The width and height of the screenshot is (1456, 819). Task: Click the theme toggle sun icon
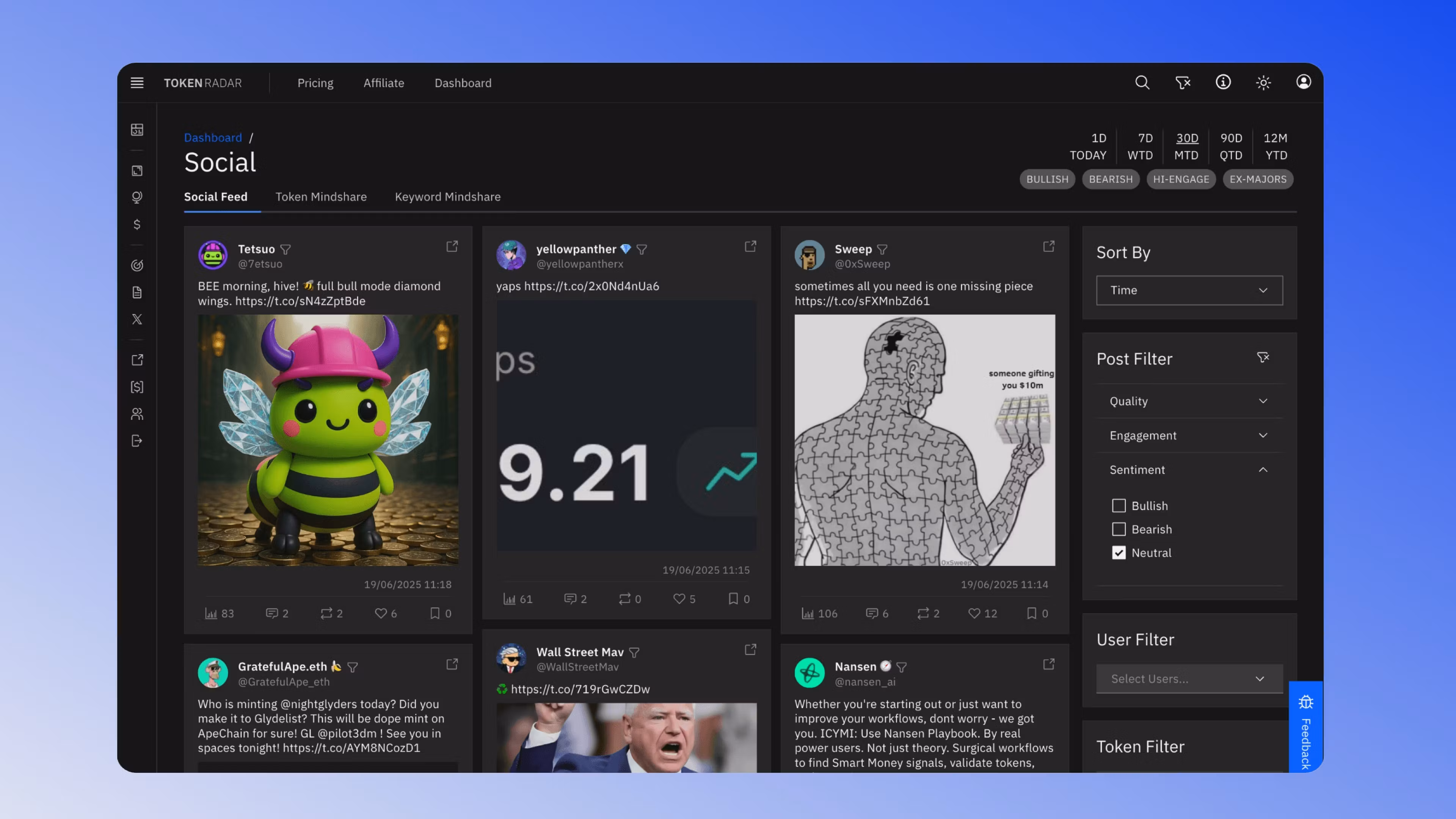click(1263, 83)
